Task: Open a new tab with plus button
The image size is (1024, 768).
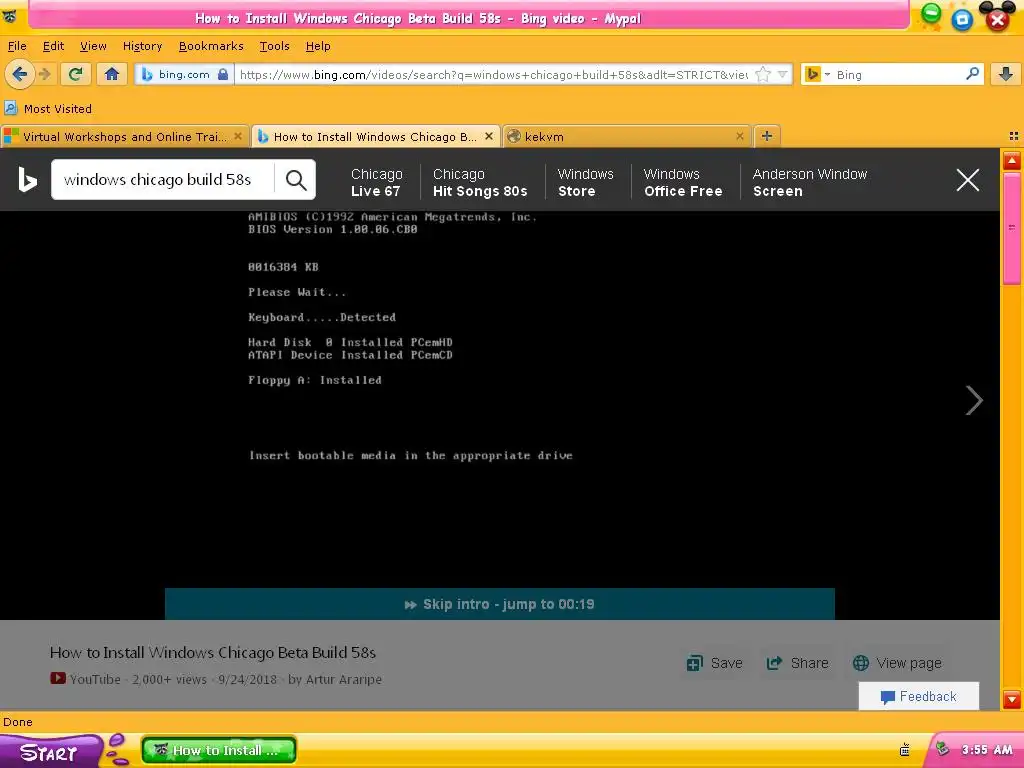Action: click(767, 136)
